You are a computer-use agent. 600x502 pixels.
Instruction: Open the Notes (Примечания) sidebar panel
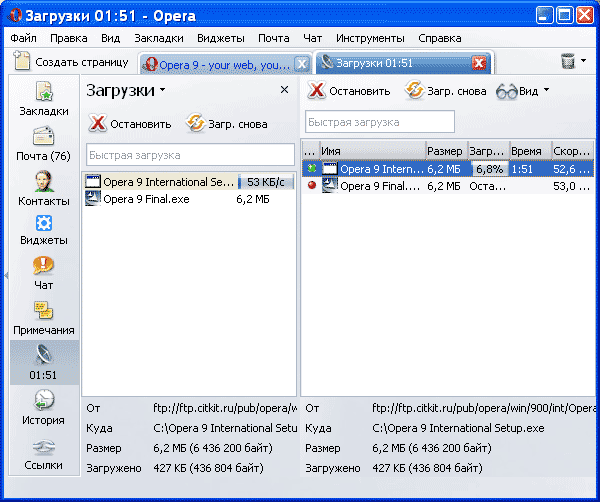pos(44,318)
